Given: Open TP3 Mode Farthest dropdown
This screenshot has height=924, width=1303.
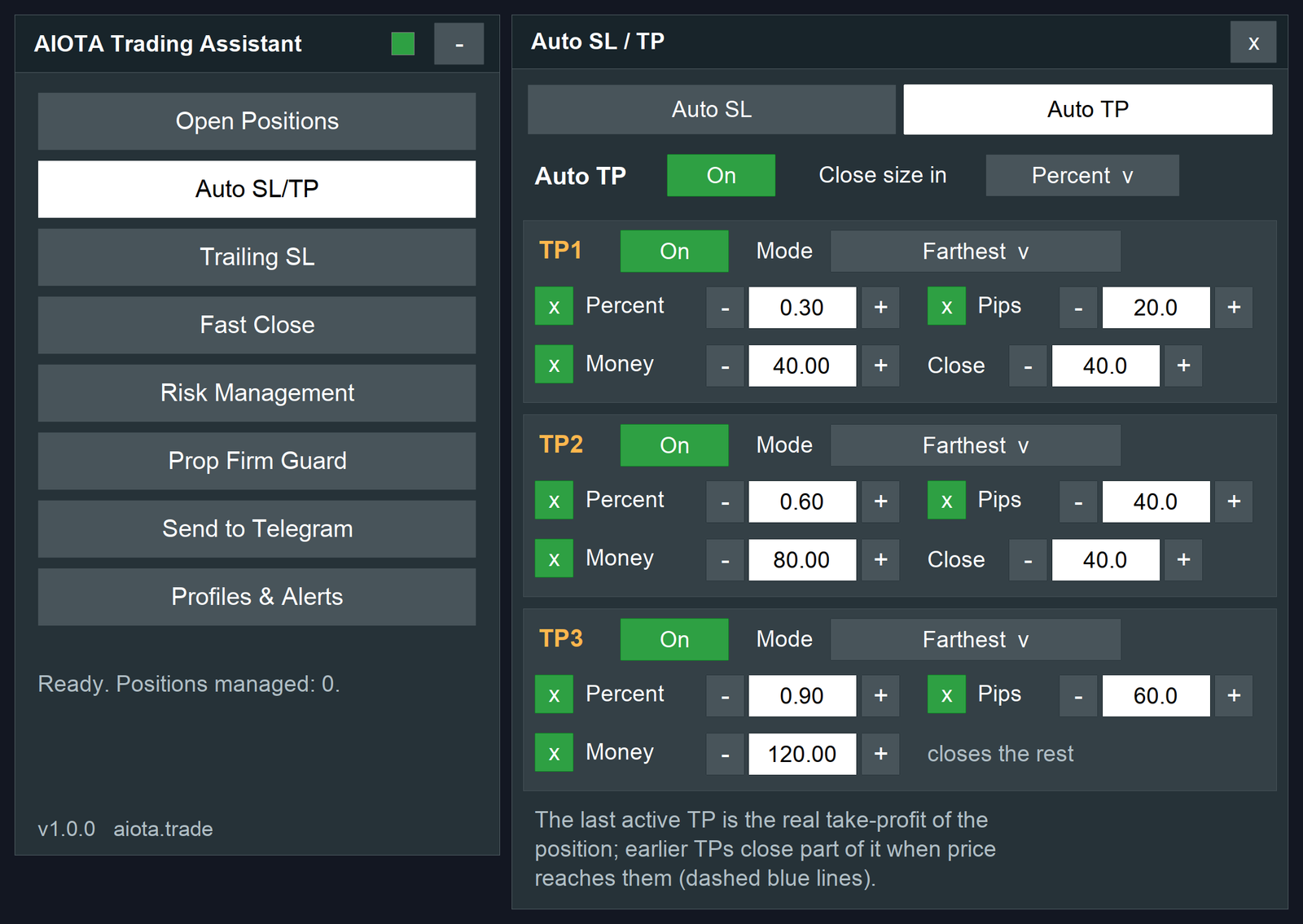Looking at the screenshot, I should (976, 640).
